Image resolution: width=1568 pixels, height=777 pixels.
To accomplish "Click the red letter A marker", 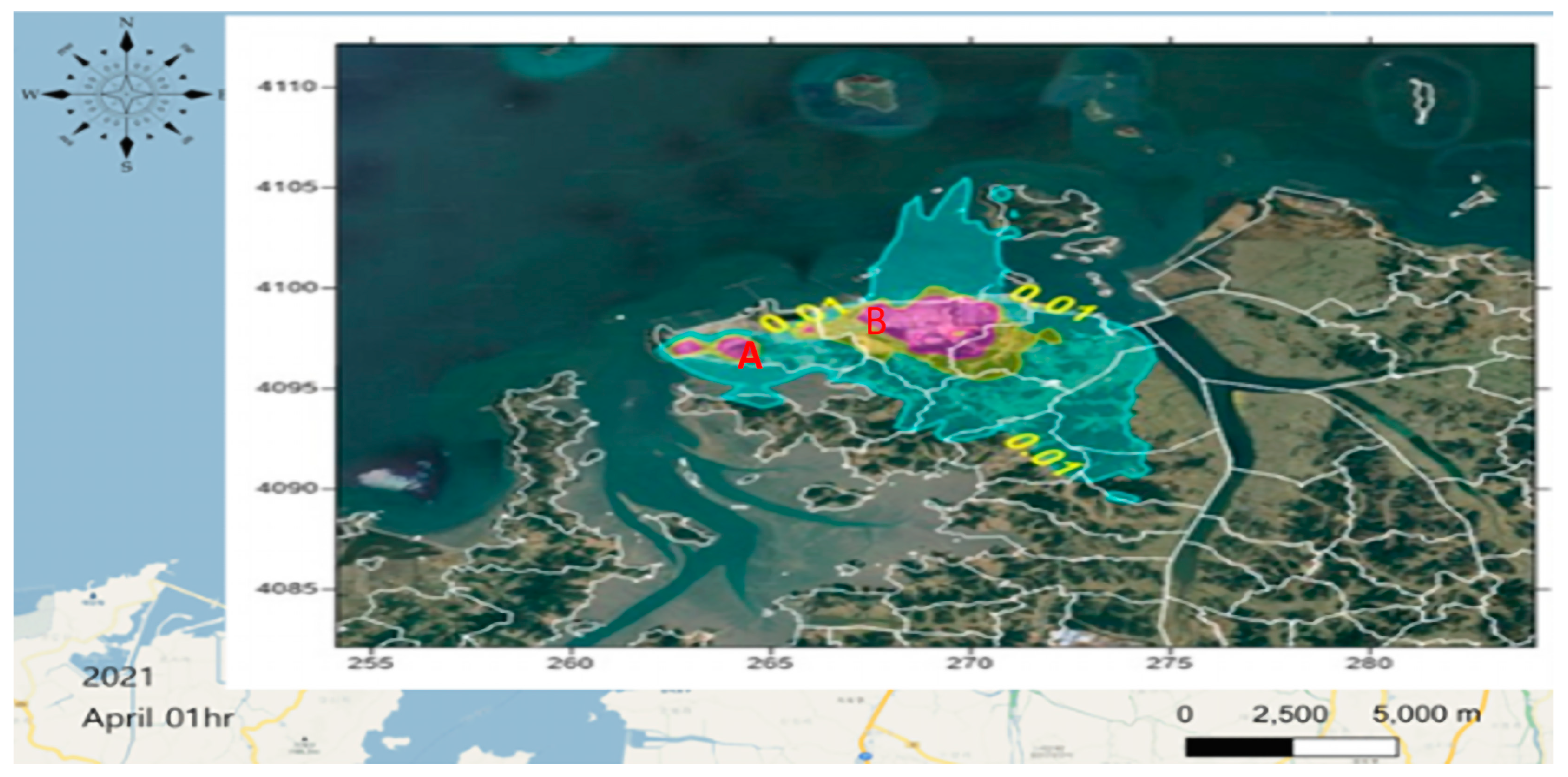I will point(749,356).
